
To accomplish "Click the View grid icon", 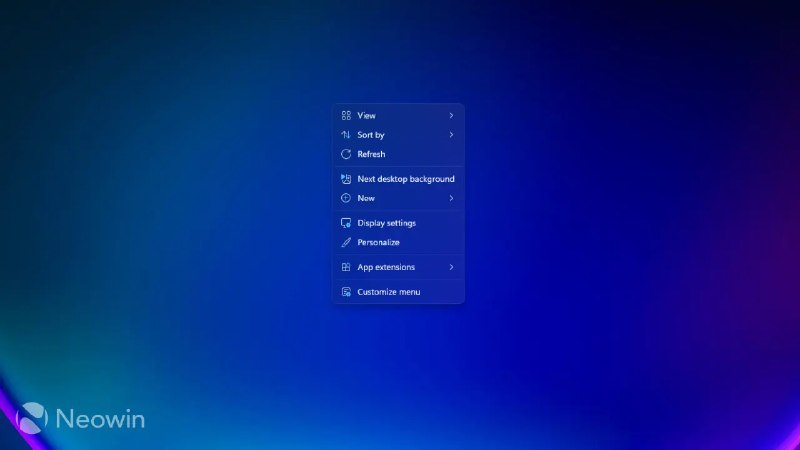I will pos(346,115).
